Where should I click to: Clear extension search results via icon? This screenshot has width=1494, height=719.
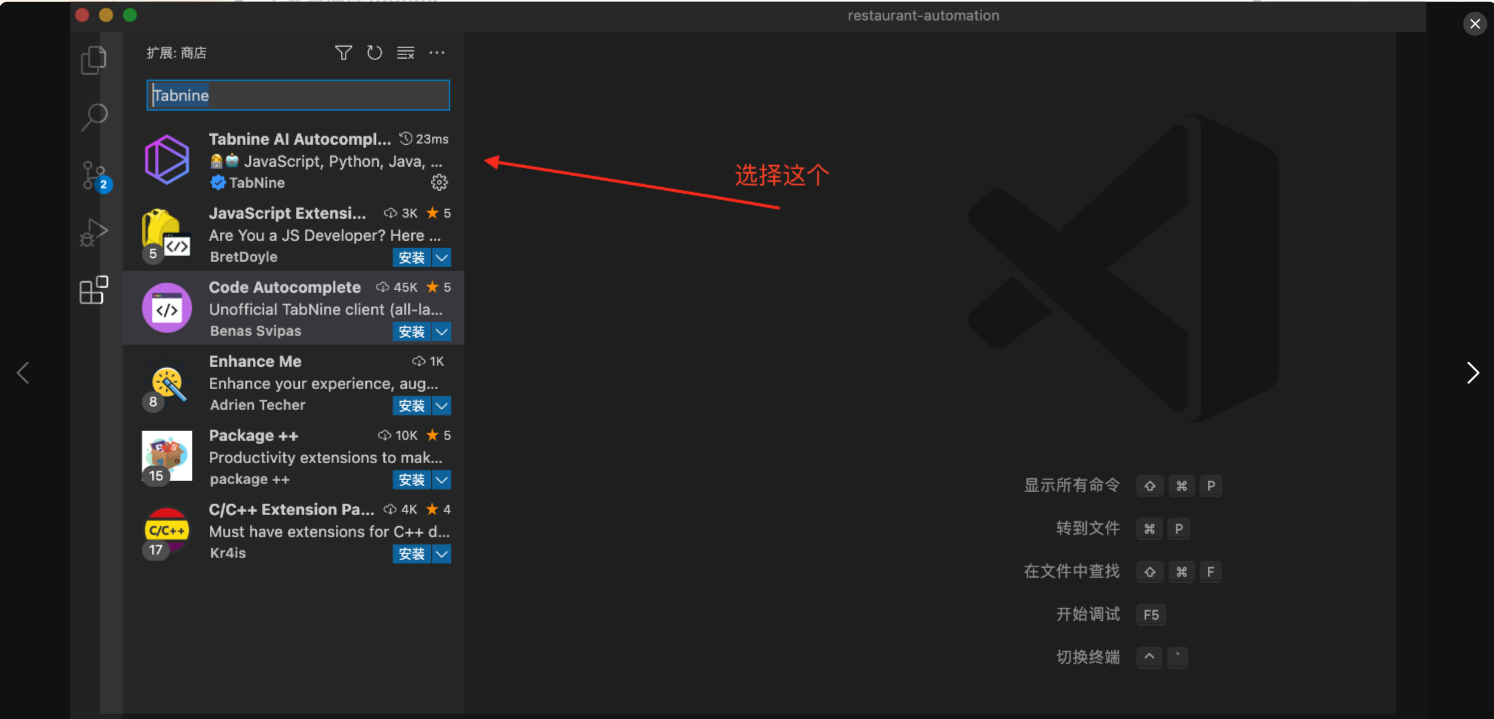405,52
